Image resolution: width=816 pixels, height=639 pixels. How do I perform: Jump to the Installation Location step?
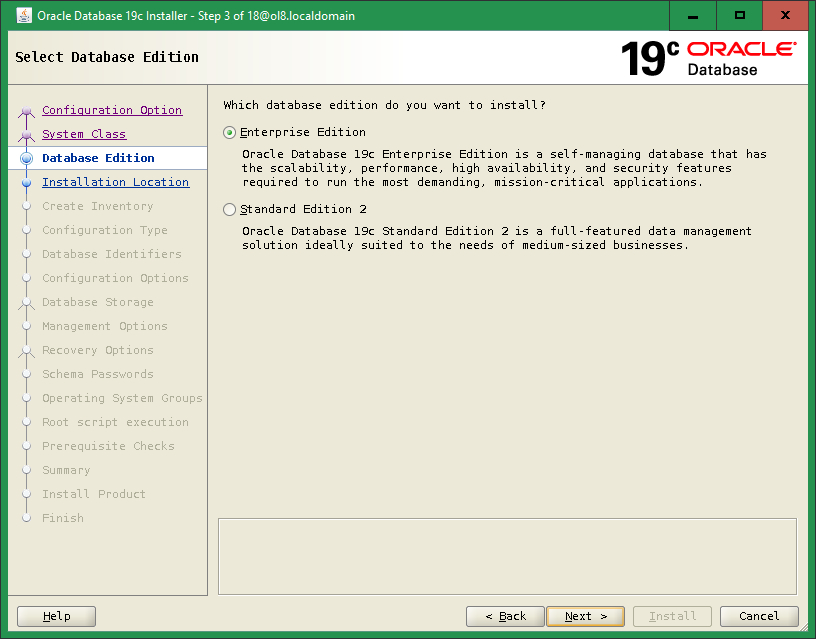116,182
